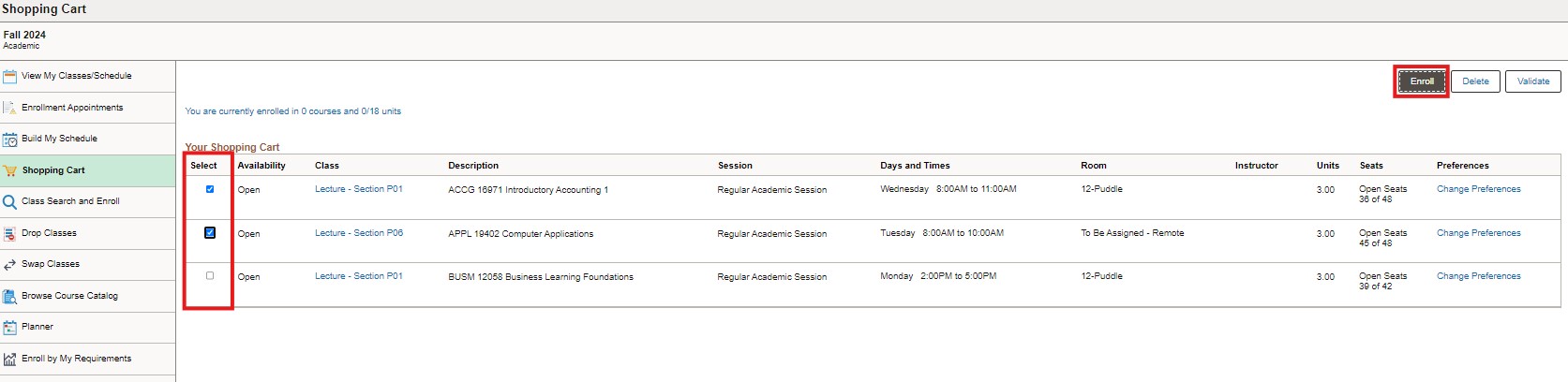
Task: Click the Browse Course Catalog icon
Action: [9, 296]
